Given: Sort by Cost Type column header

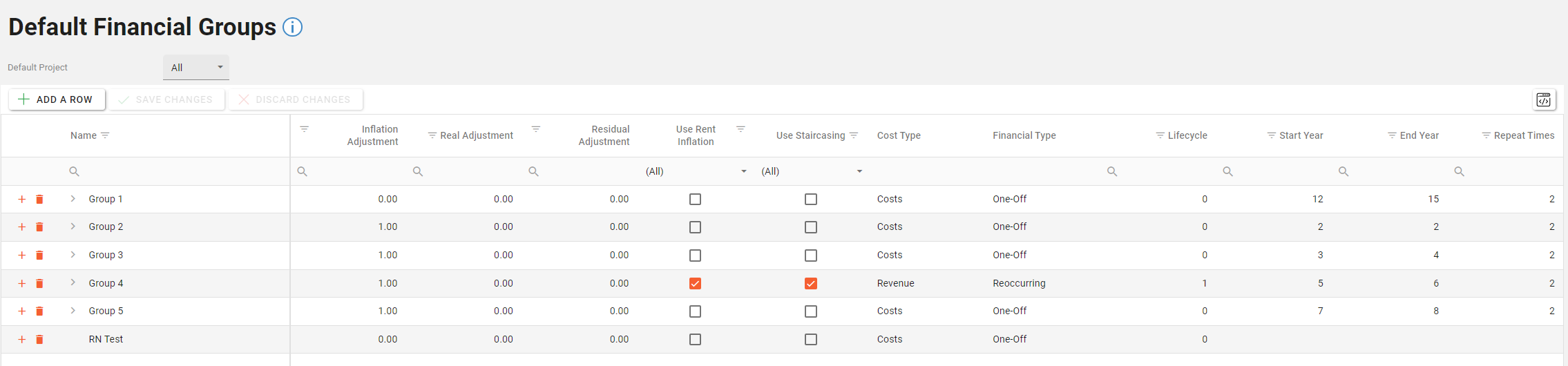Looking at the screenshot, I should point(899,135).
